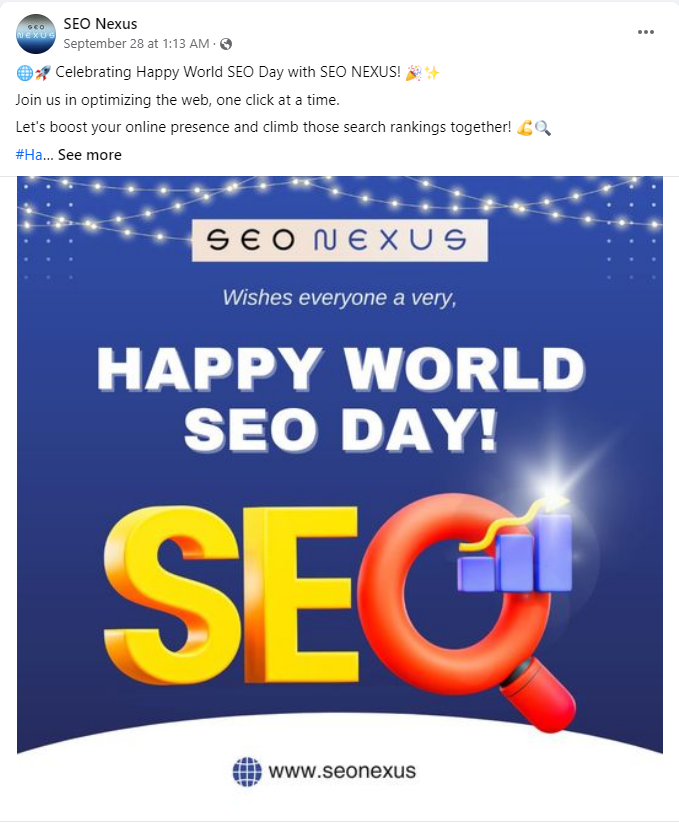Click the SEO Nexus profile avatar

click(36, 34)
